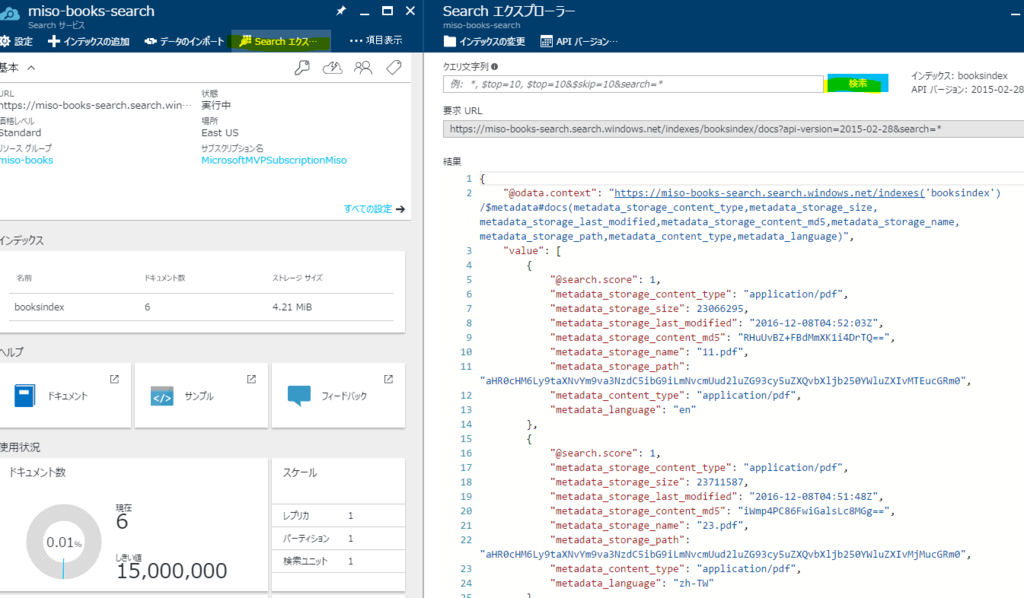Open the スケール scale tile
The height and width of the screenshot is (598, 1024).
338,525
